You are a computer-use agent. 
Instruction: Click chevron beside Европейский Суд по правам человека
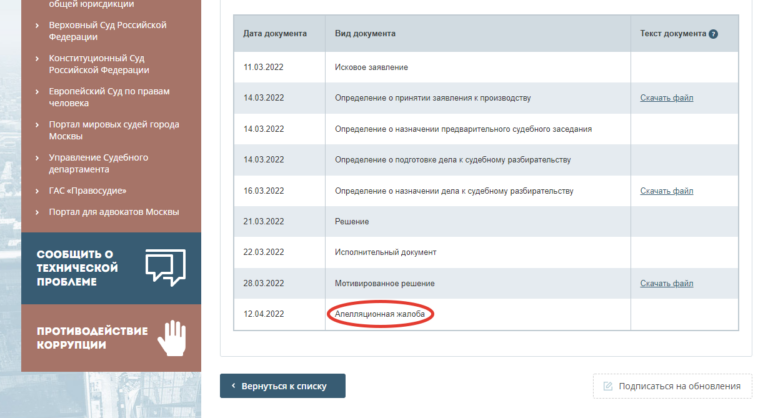click(x=37, y=91)
